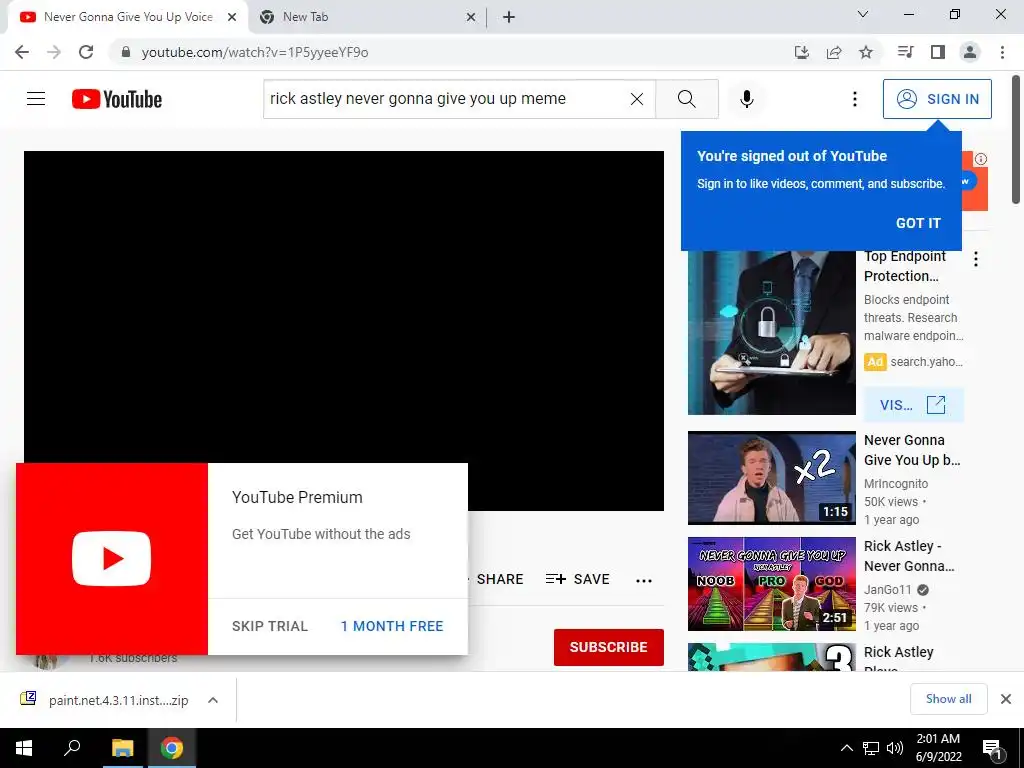Click the install app icon in address bar
This screenshot has width=1024, height=768.
(x=802, y=52)
